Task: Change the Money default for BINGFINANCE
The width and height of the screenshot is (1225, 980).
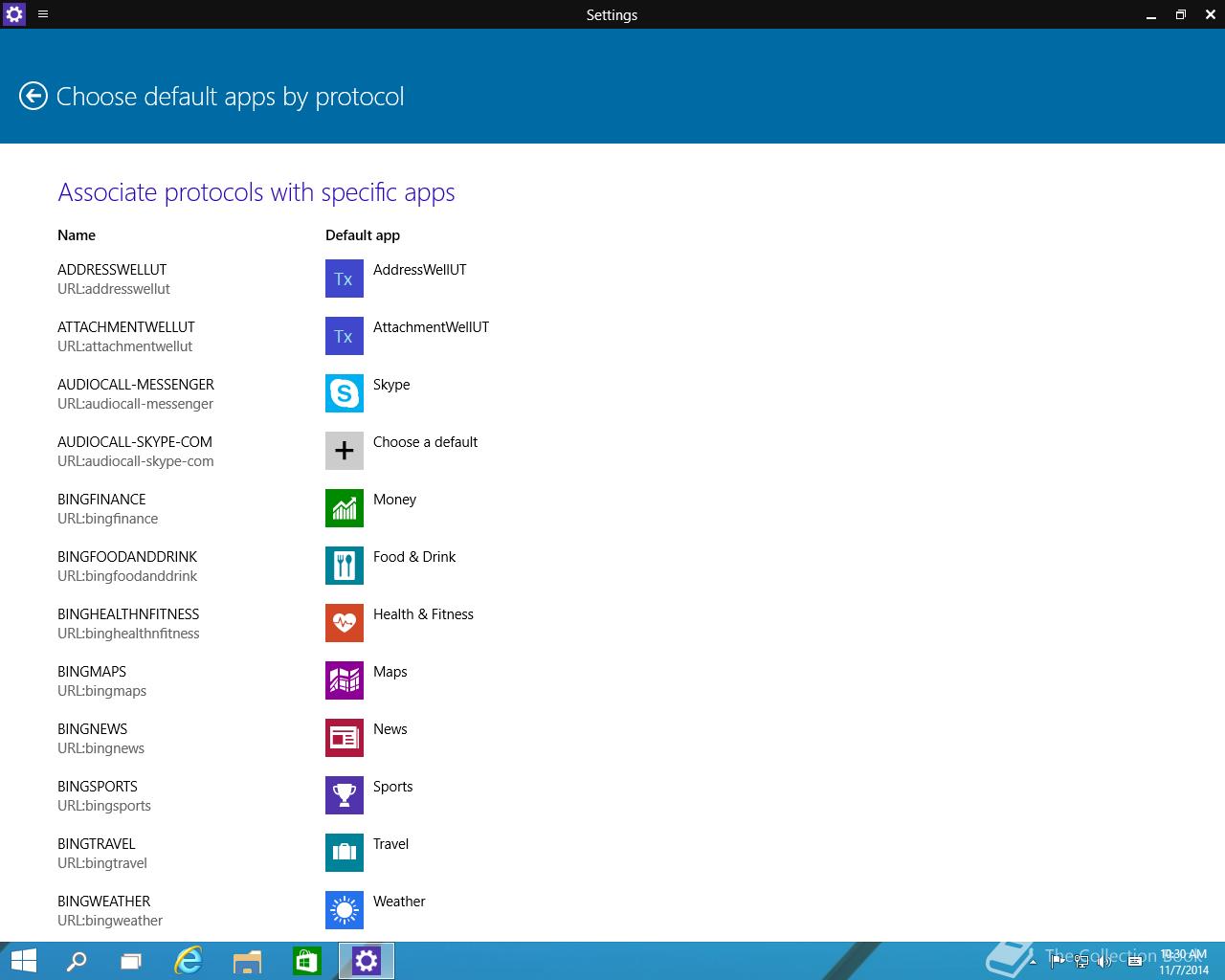Action: (394, 500)
